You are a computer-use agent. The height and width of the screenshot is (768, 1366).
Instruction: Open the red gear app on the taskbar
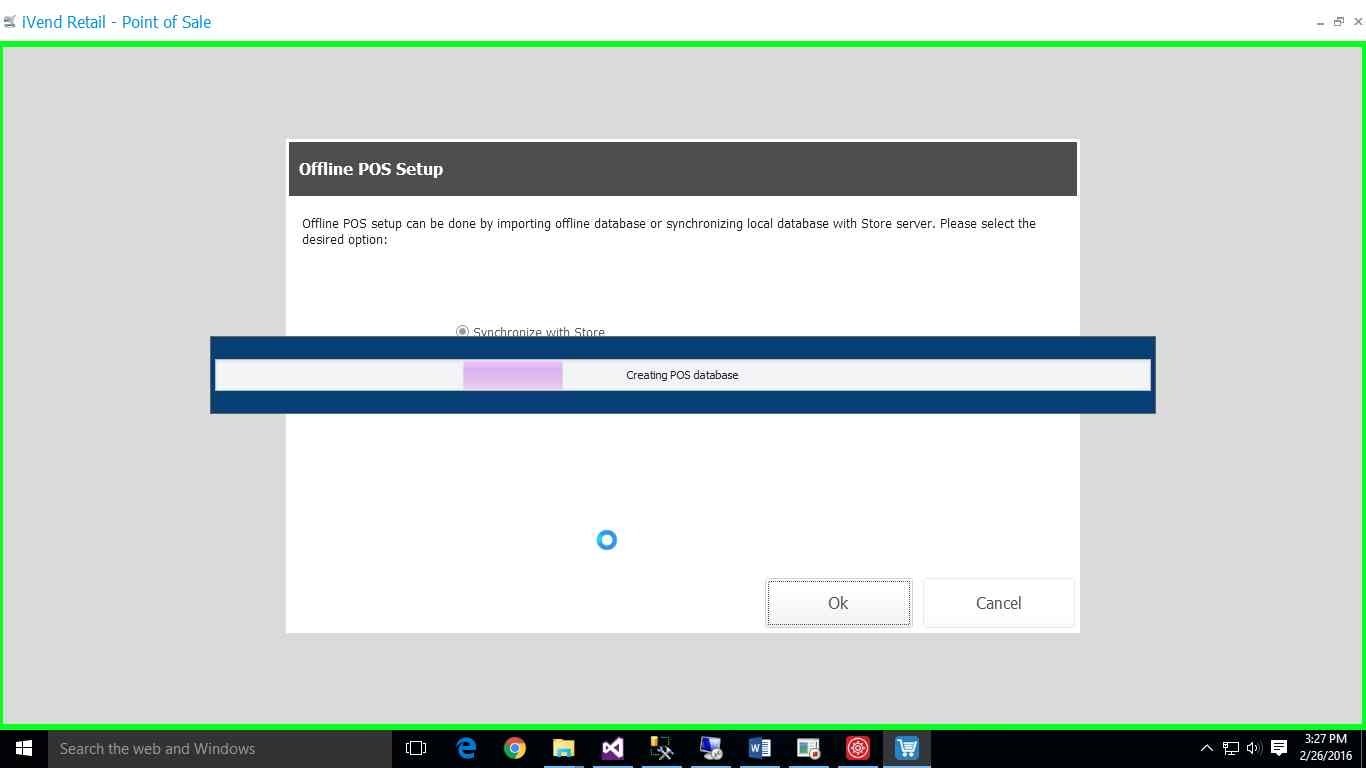857,748
